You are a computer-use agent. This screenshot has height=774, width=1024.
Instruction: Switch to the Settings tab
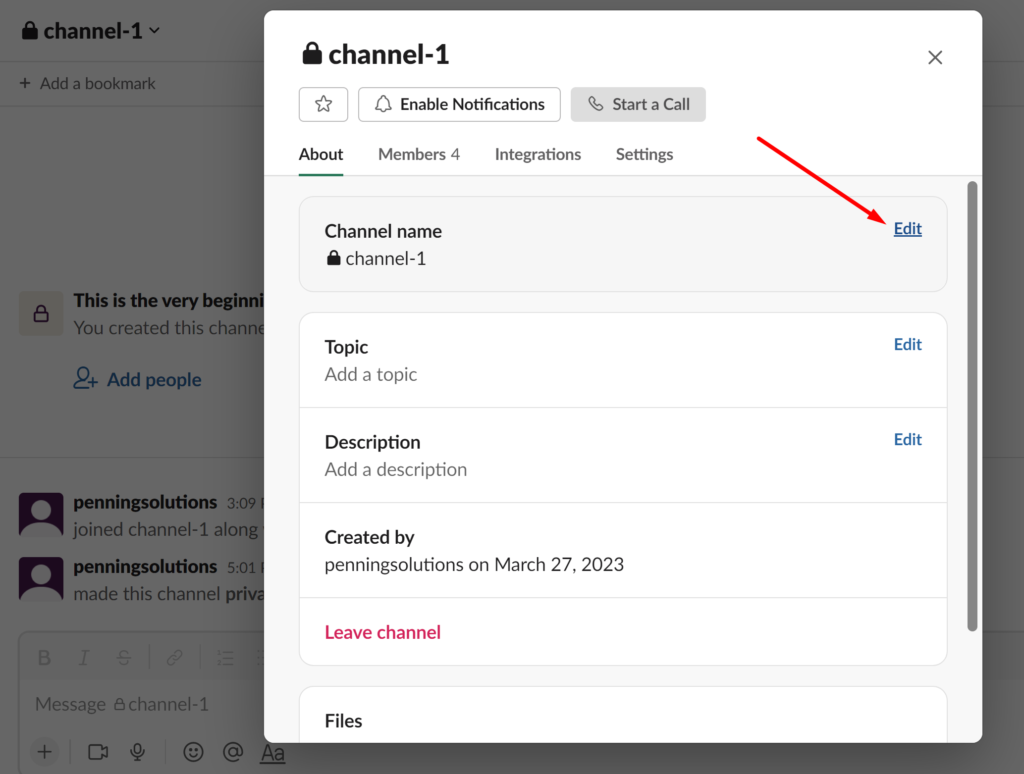coord(644,155)
